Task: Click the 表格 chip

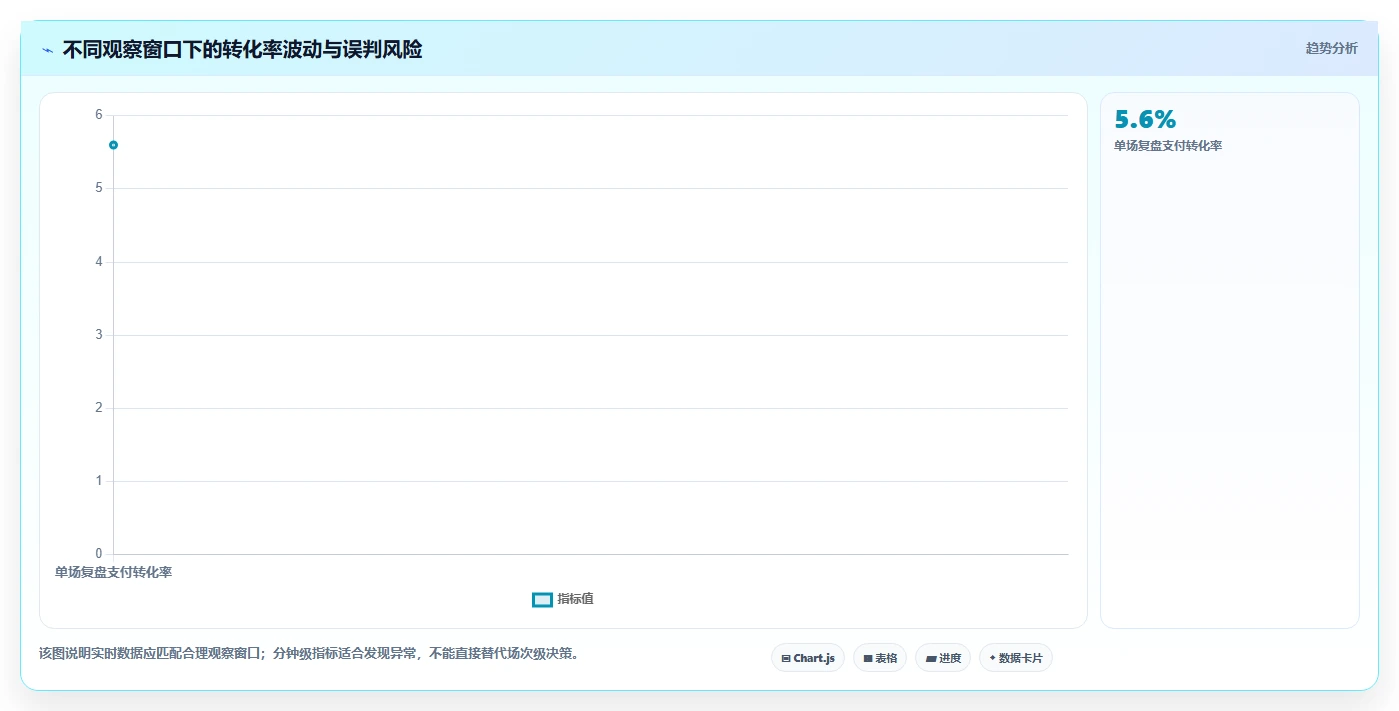Action: coord(880,658)
